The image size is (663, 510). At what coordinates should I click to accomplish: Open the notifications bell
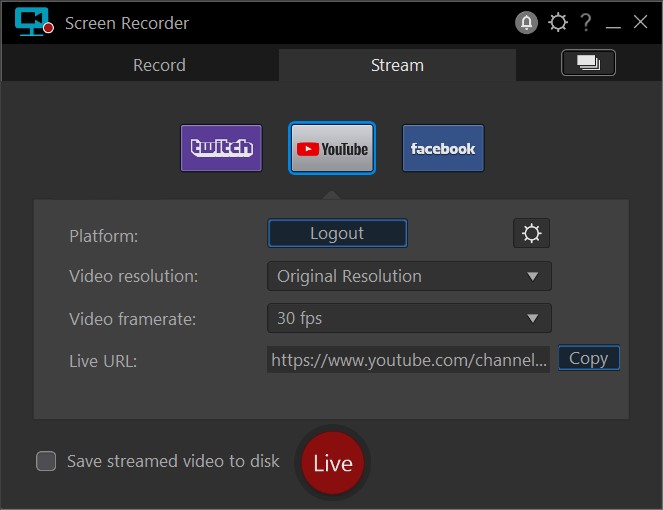point(525,22)
